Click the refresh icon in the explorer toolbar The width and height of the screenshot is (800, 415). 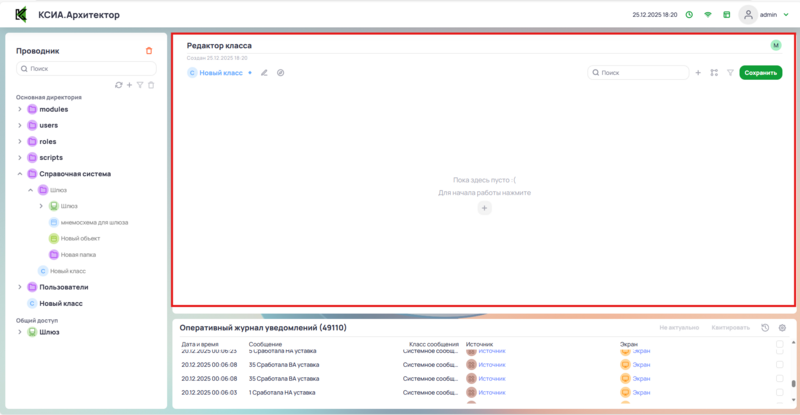(119, 85)
